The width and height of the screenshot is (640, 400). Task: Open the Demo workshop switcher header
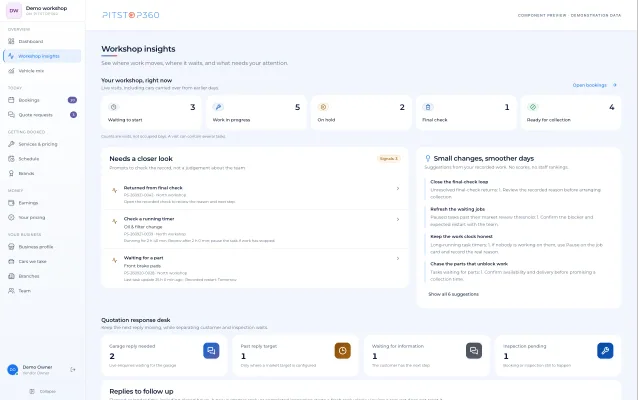point(42,11)
